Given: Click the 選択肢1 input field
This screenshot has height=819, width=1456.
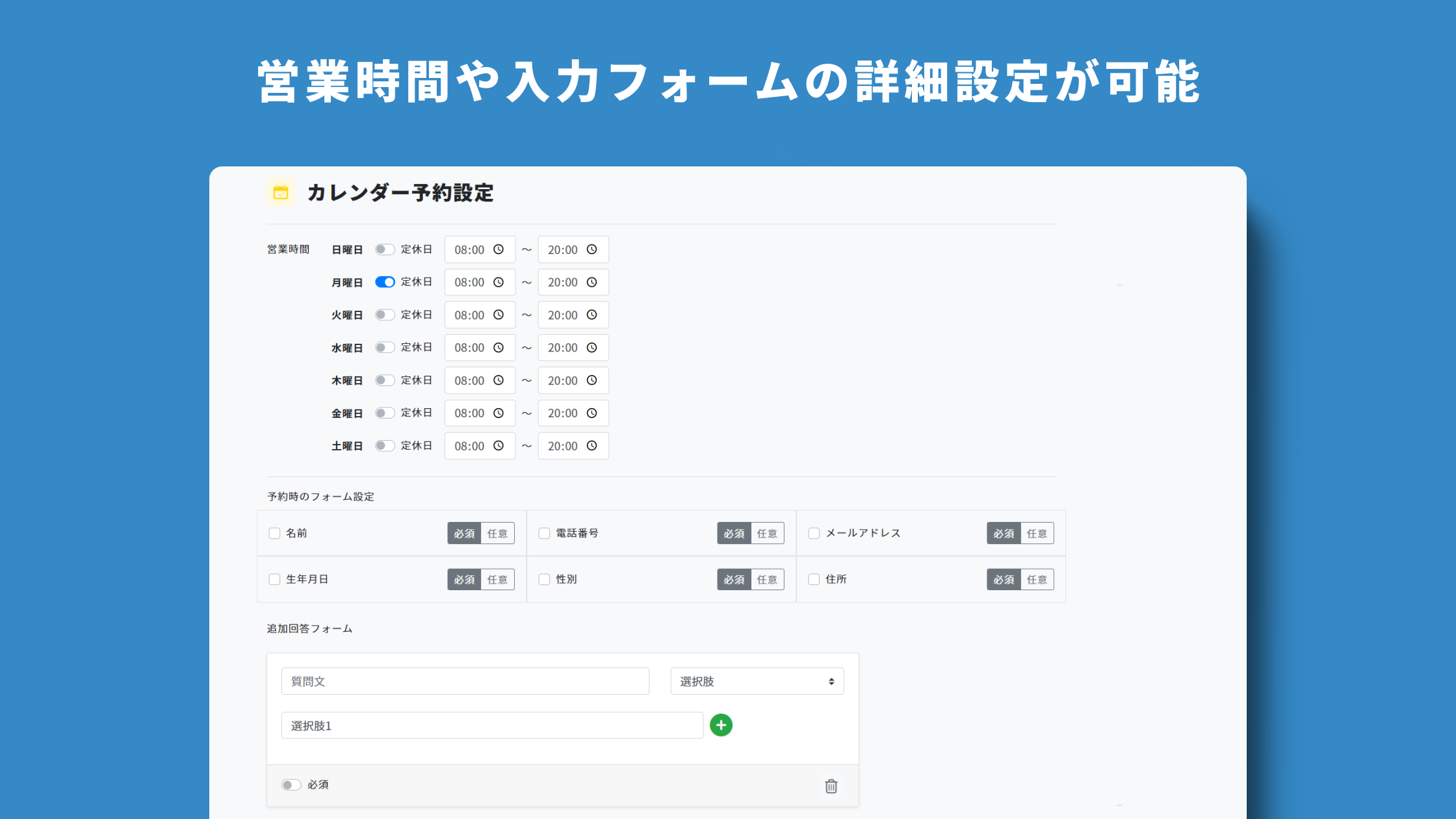Looking at the screenshot, I should 492,725.
